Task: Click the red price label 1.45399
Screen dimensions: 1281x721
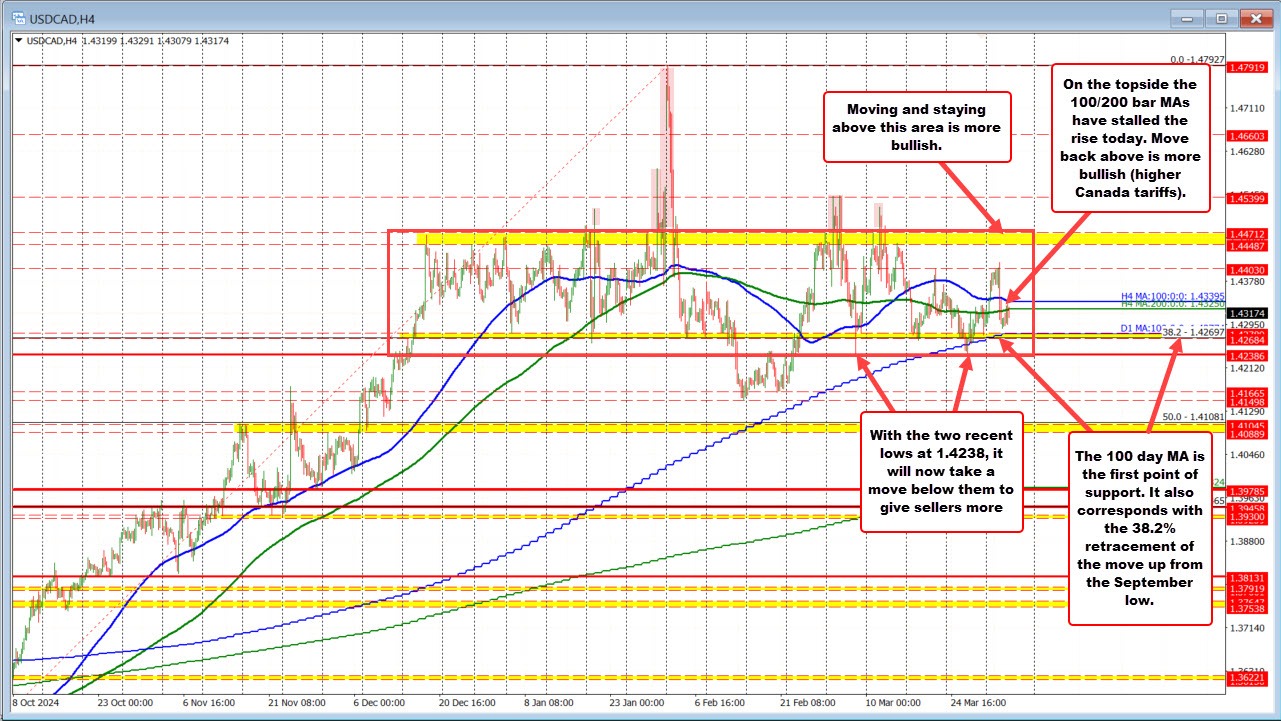Action: pos(1247,200)
